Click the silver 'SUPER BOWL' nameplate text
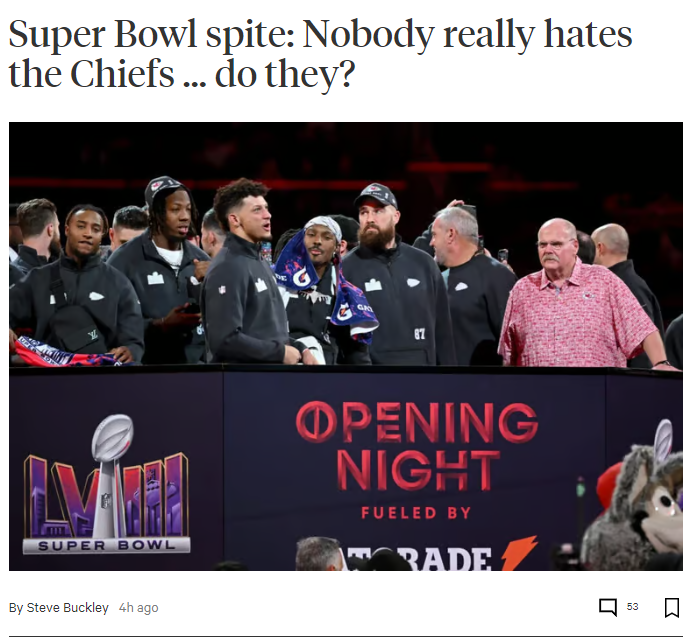Screen dimensions: 690x642 click(x=106, y=546)
